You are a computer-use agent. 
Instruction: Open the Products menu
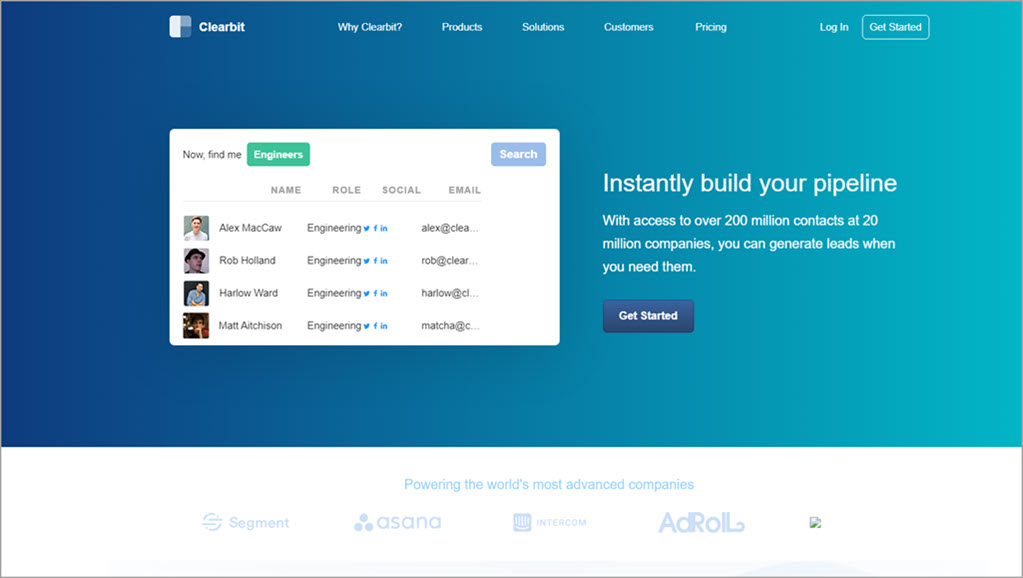coord(462,27)
